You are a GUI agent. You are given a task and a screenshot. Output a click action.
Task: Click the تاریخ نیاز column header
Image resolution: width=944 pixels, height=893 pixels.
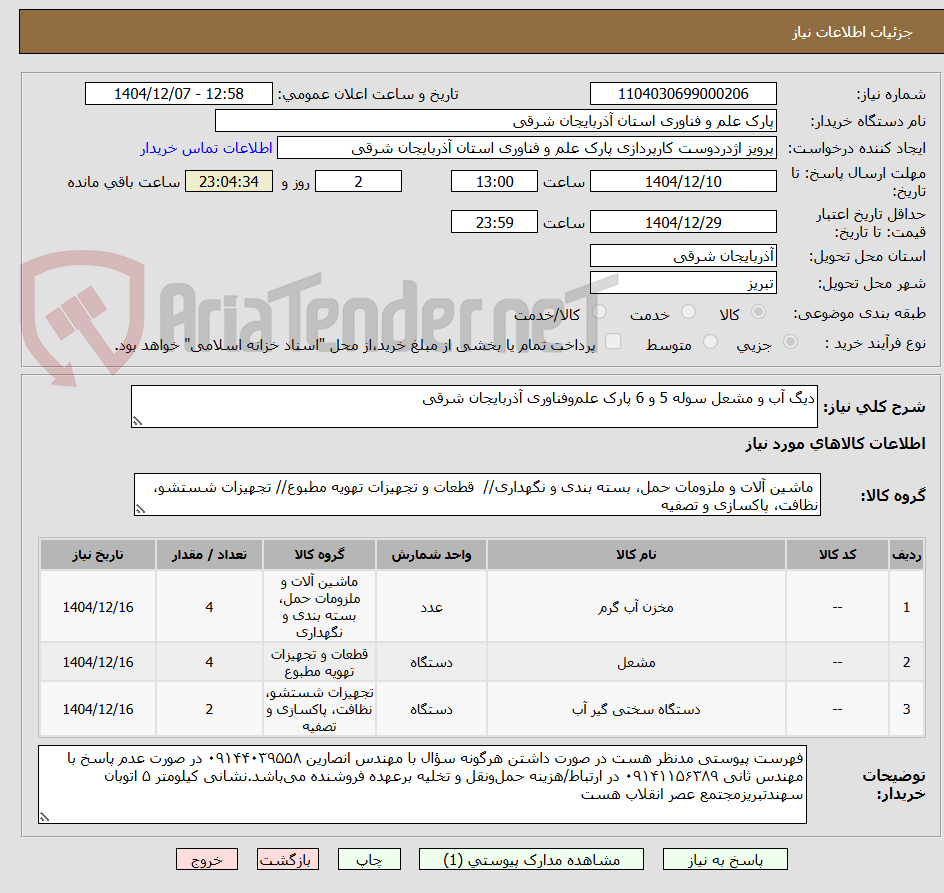click(98, 555)
